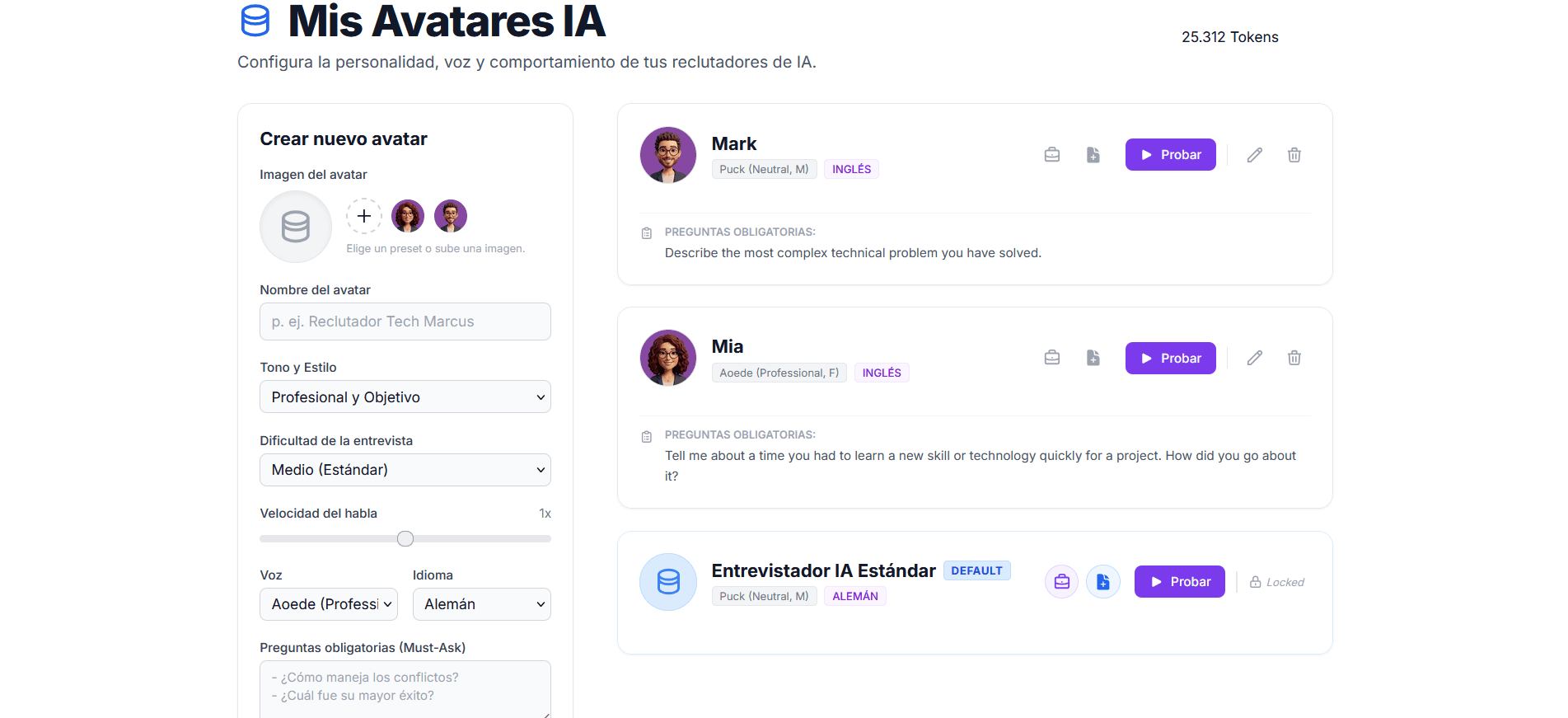Open the Tono y Estilo dropdown

click(x=405, y=397)
